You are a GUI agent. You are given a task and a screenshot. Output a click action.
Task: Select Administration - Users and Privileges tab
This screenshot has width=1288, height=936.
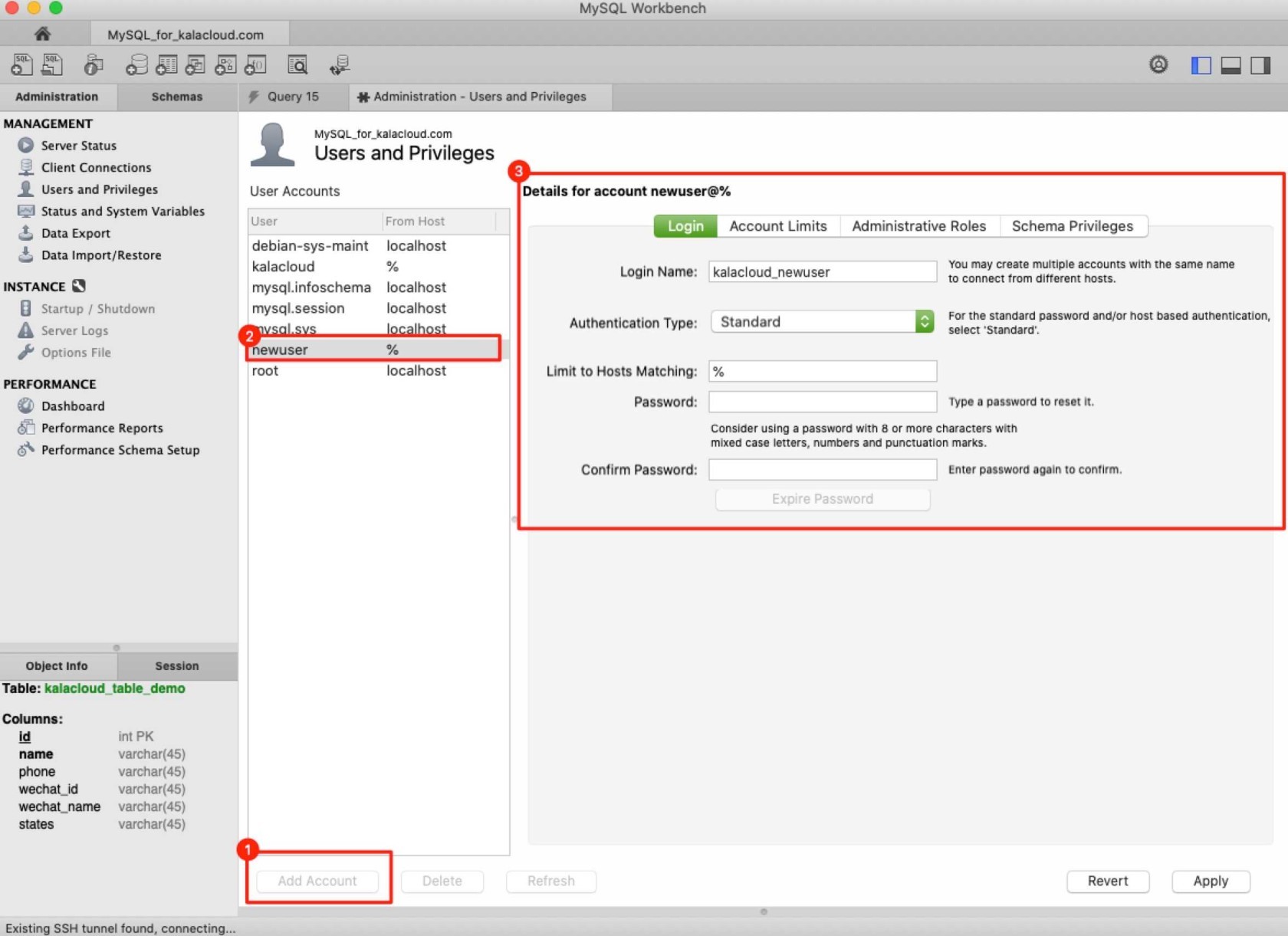[480, 97]
